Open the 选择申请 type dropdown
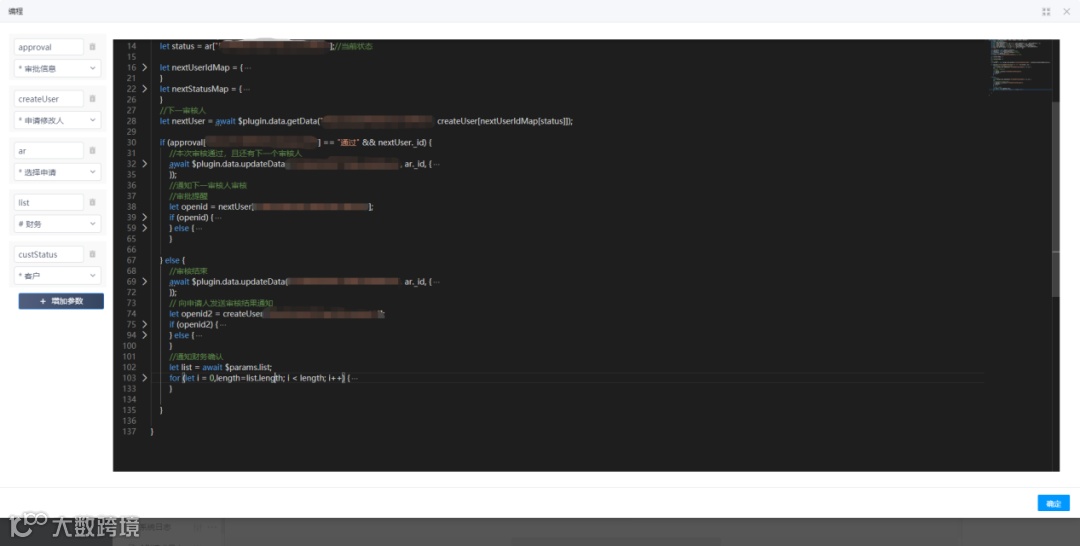Screen dimensions: 1080x546 57,172
